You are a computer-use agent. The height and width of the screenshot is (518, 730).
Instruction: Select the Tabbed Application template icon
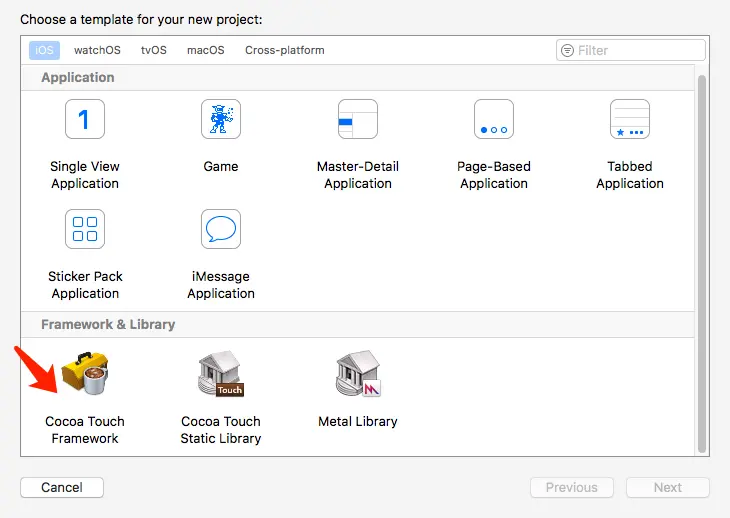629,120
